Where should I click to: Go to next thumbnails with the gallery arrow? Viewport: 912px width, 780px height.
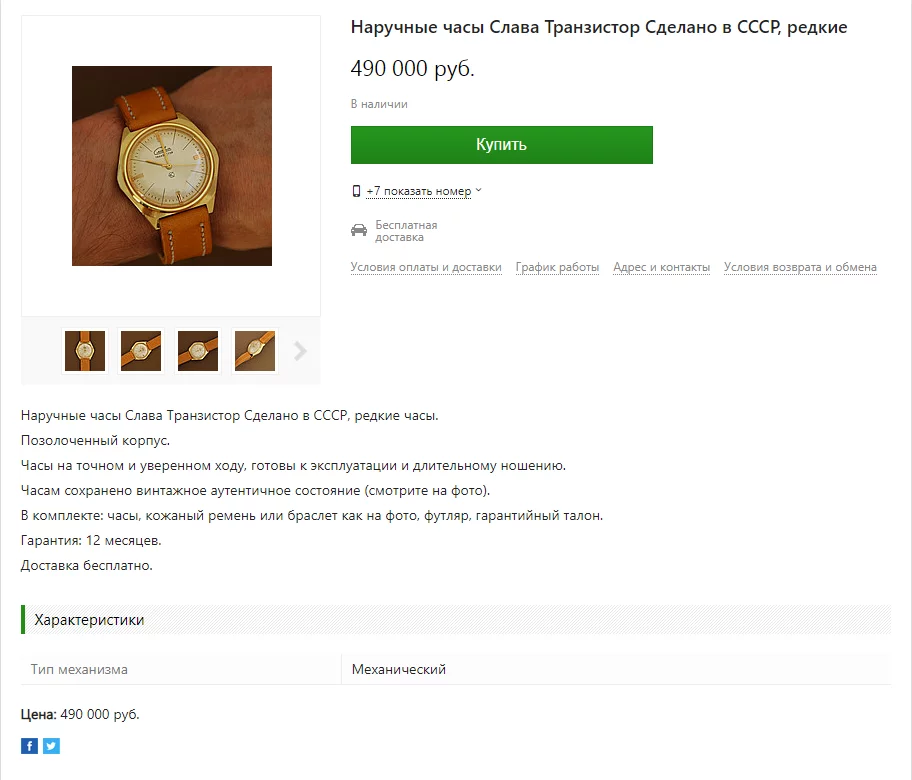click(300, 351)
